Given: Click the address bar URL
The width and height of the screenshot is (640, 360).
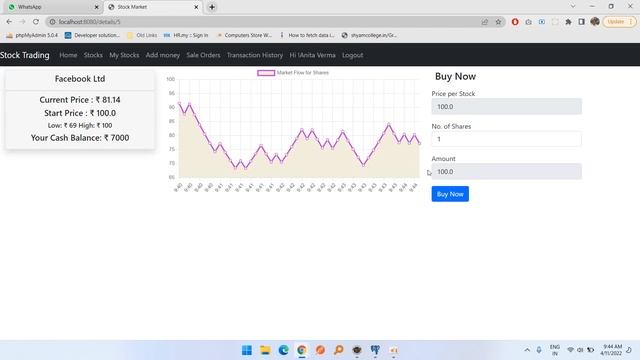Looking at the screenshot, I should [x=89, y=22].
